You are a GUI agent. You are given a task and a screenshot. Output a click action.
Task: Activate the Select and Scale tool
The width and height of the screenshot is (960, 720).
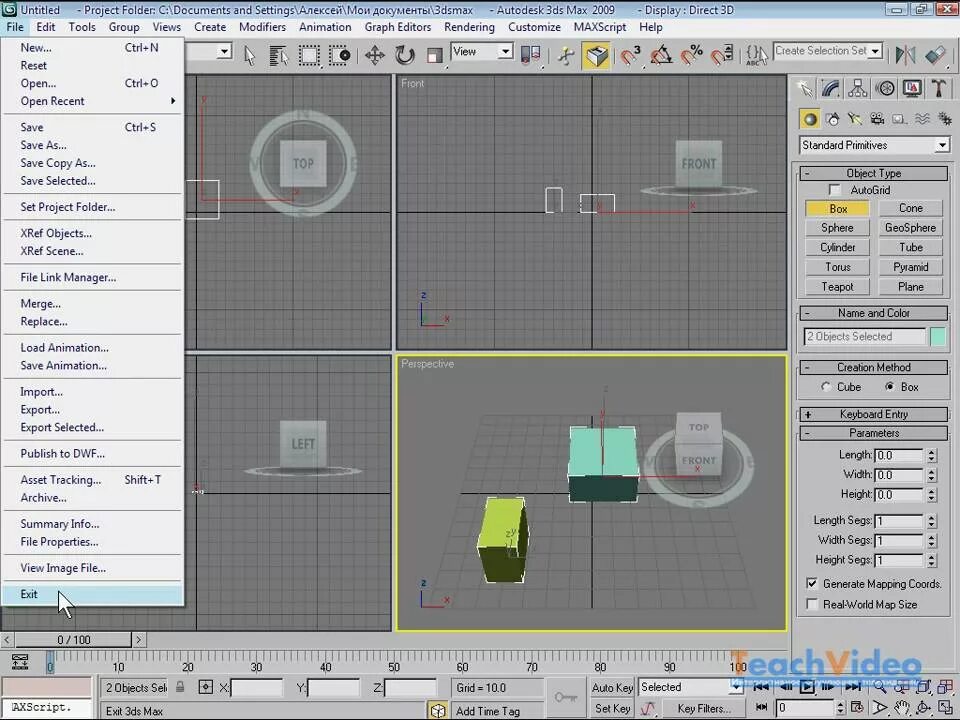435,56
